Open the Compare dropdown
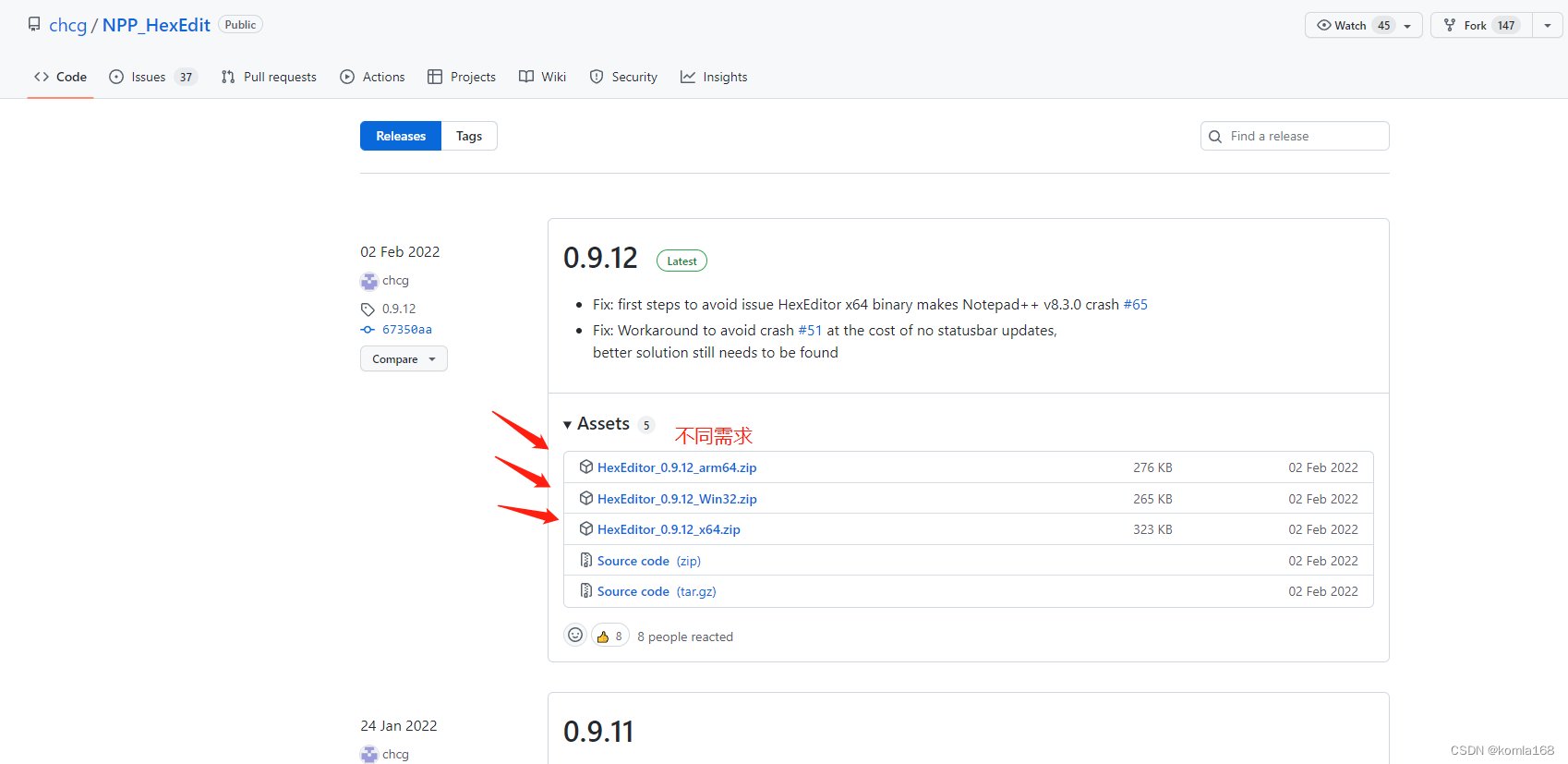The width and height of the screenshot is (1568, 764). tap(404, 359)
